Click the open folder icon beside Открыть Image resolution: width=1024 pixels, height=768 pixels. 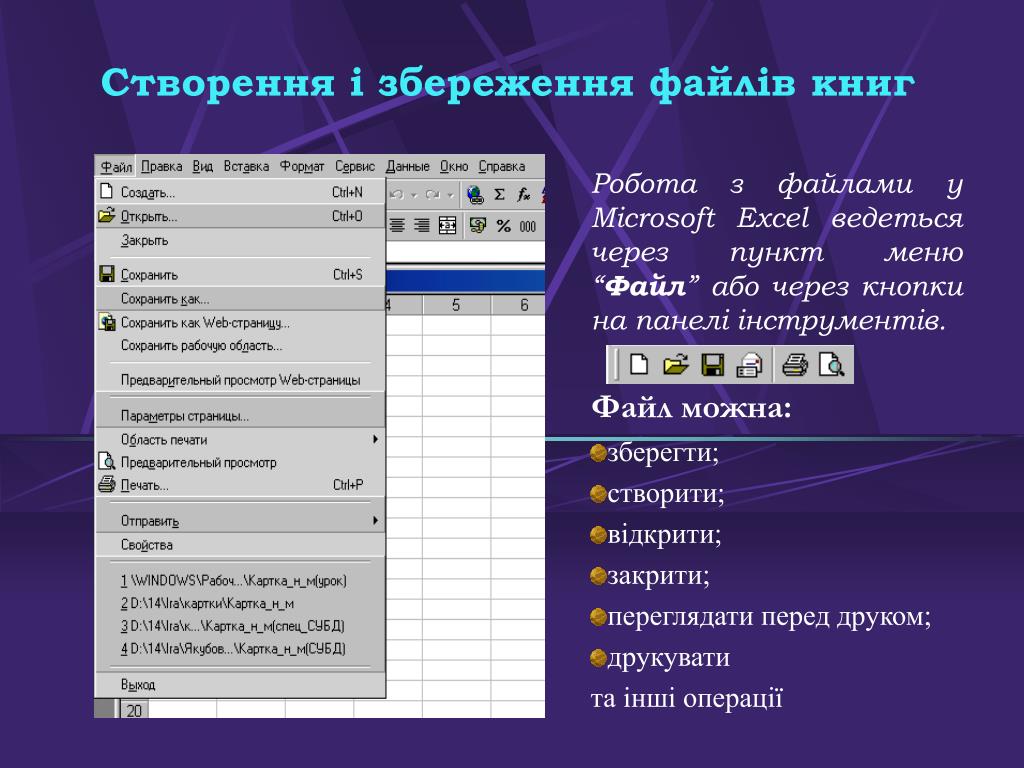coord(106,216)
